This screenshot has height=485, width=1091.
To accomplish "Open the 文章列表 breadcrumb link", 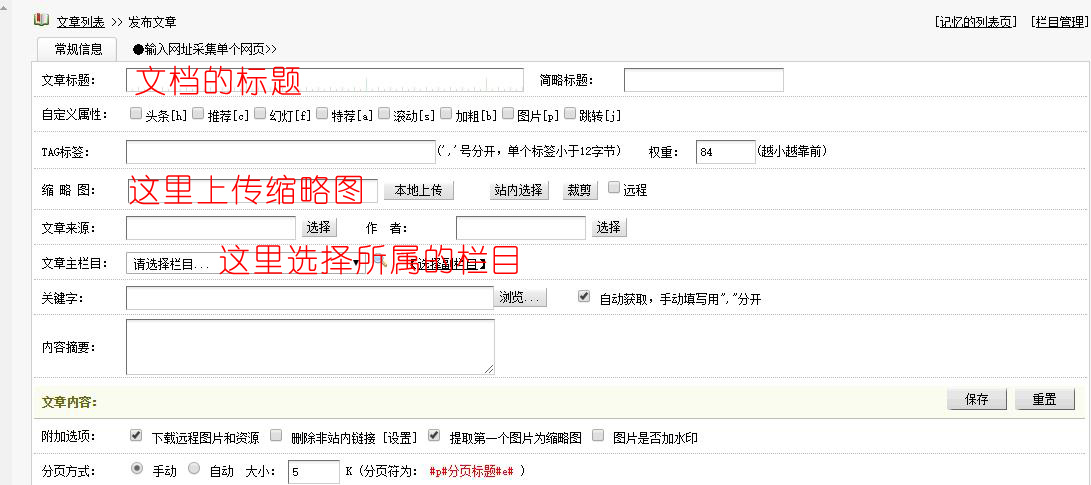I will pos(81,22).
